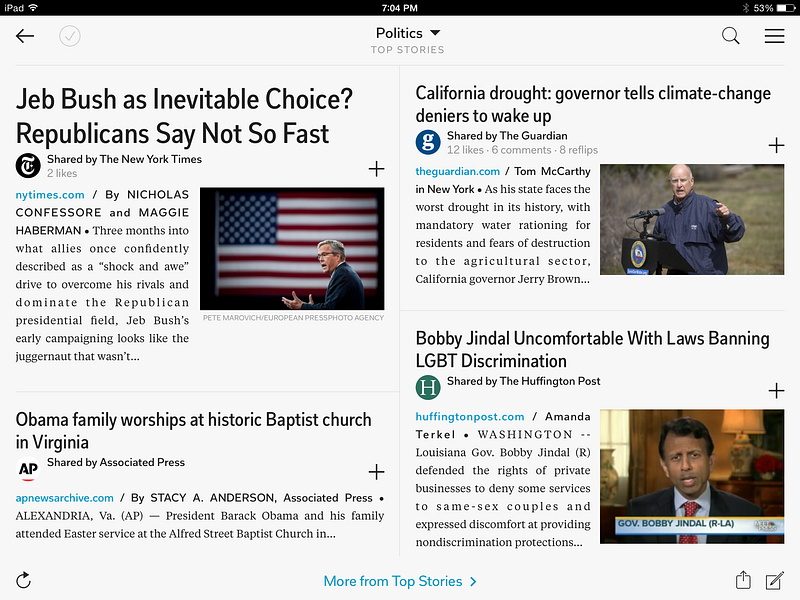Select 'Shared by The New York Times' text
Image resolution: width=800 pixels, height=600 pixels.
pos(124,159)
